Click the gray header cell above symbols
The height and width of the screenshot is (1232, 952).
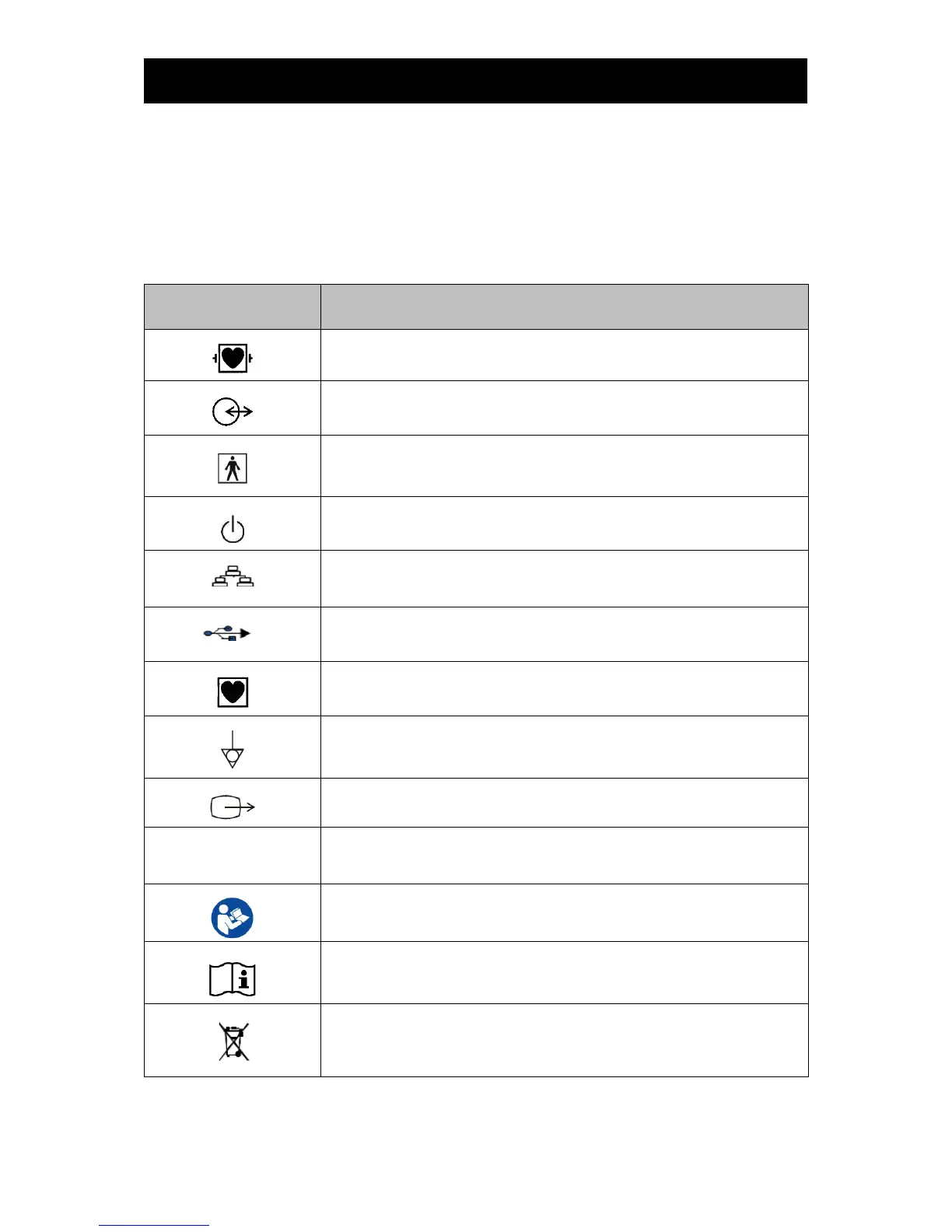233,306
